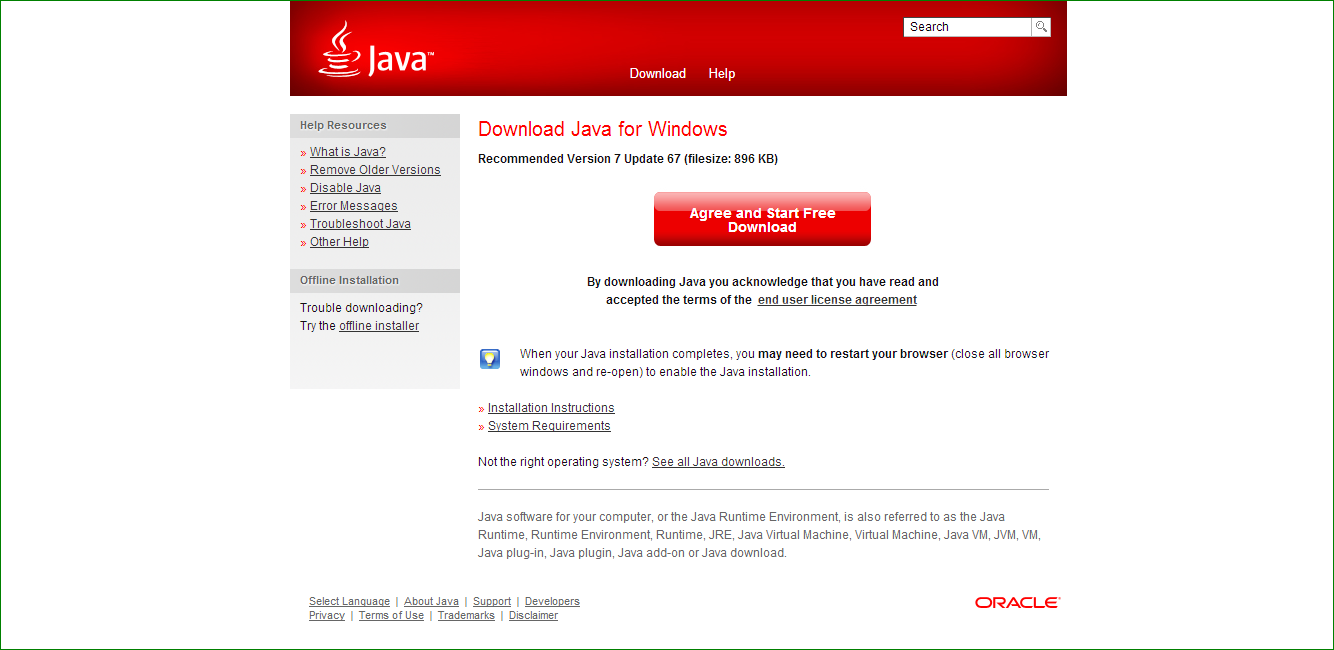This screenshot has width=1334, height=650.
Task: Open the Disable Java link
Action: [x=345, y=188]
